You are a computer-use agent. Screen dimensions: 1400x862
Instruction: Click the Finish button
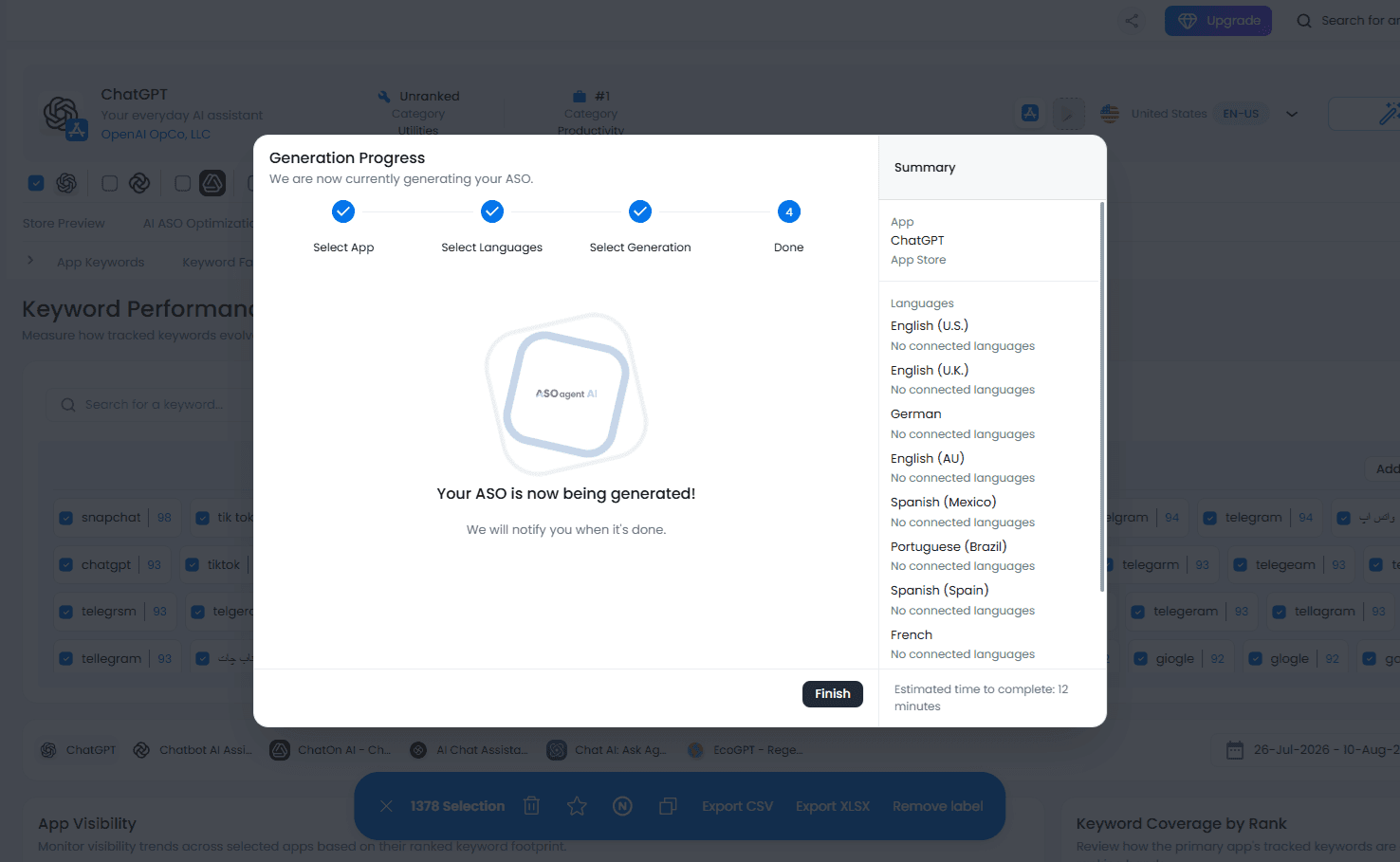(x=832, y=694)
